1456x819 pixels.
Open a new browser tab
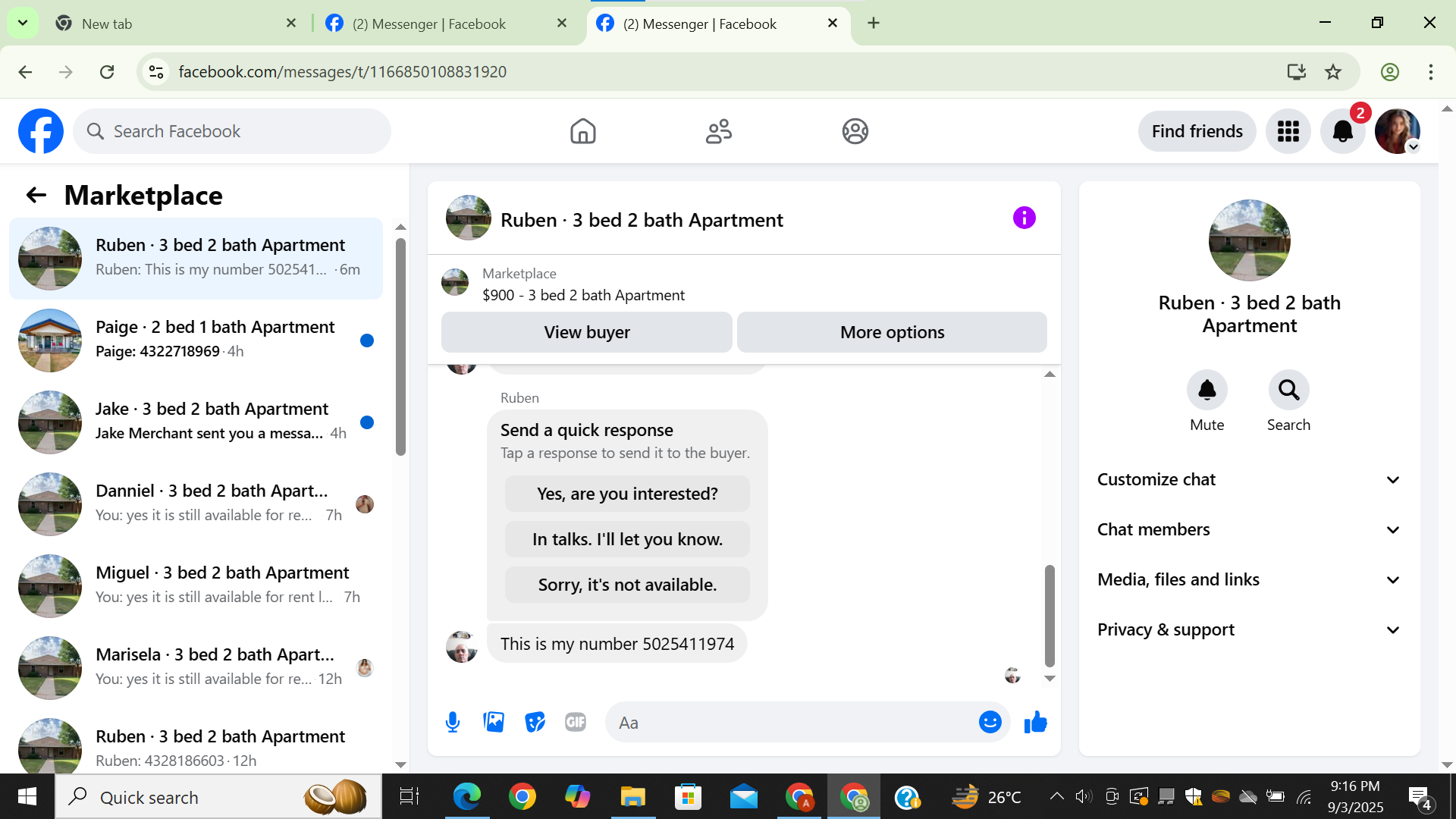click(874, 24)
